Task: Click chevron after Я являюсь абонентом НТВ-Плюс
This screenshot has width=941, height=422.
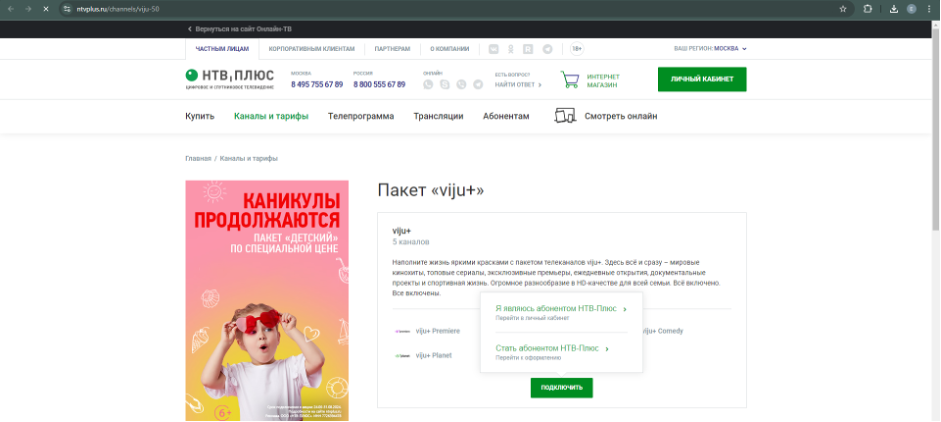Action: coord(625,309)
